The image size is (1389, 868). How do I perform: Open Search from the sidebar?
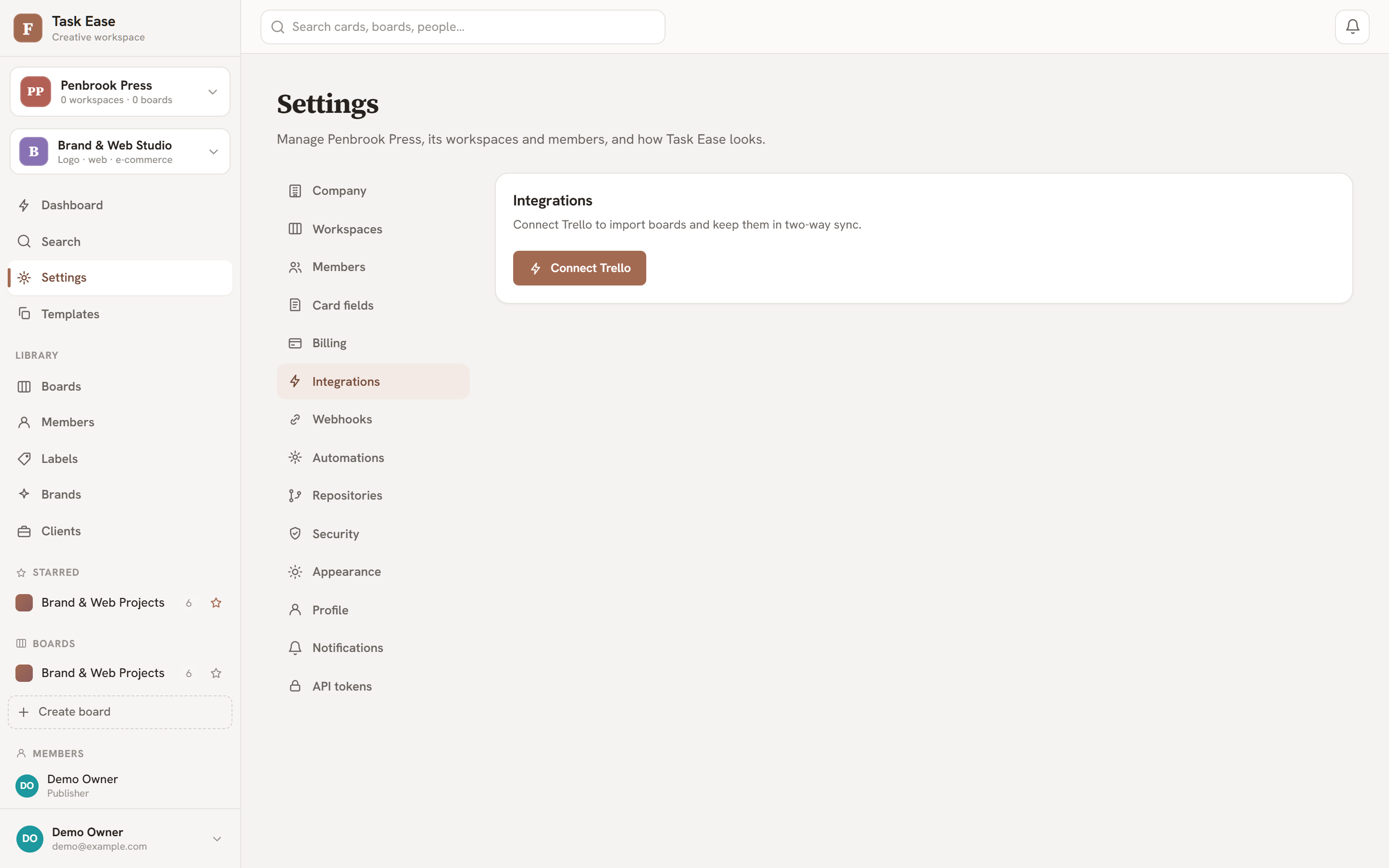[120, 241]
